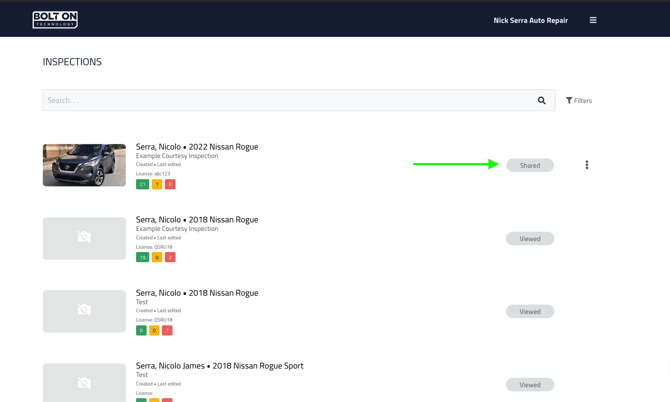This screenshot has width=670, height=402.
Task: Open Serra, Nicolo 2022 Nissan Rogue inspection
Action: coord(197,147)
